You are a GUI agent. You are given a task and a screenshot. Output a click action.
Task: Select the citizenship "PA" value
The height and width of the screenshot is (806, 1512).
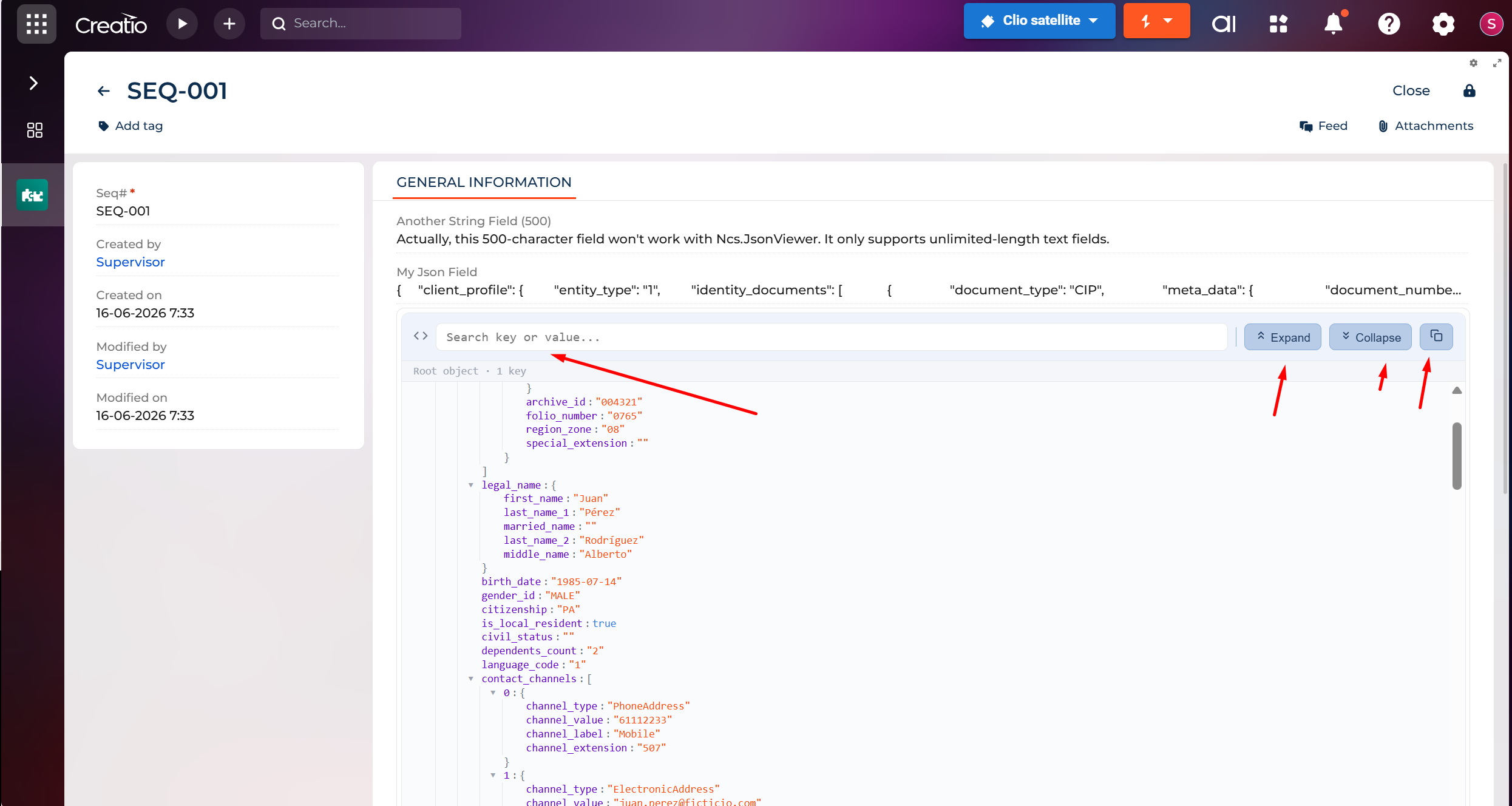point(569,609)
